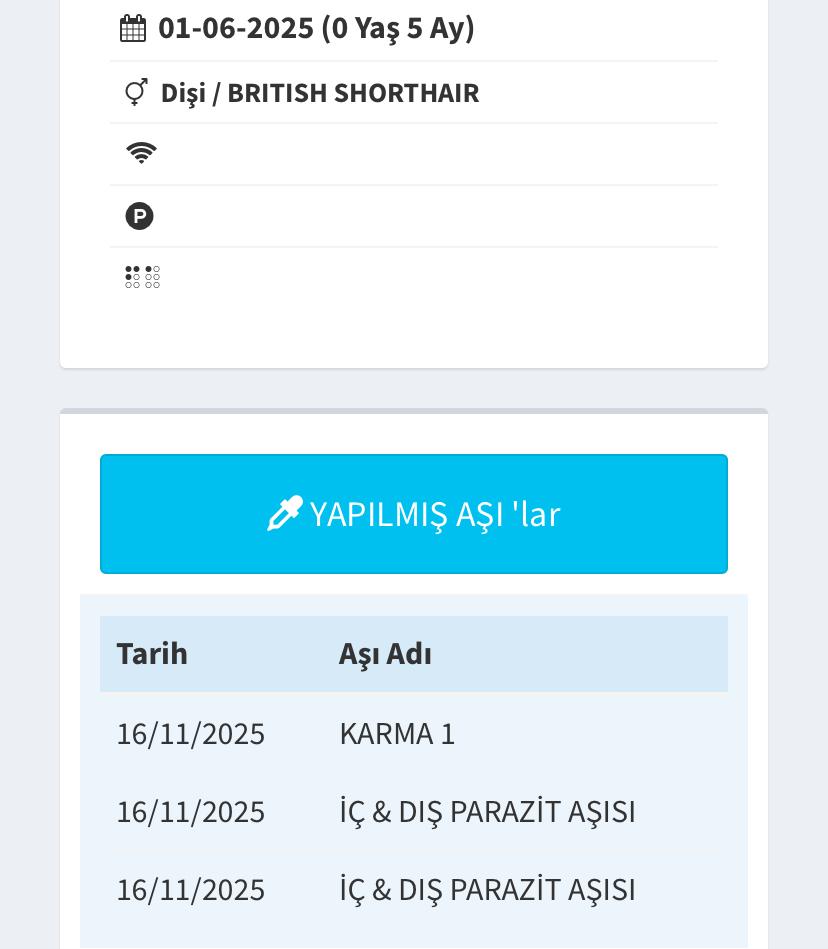Screen dimensions: 828x949
Task: Click the circled P icon
Action: click(139, 216)
